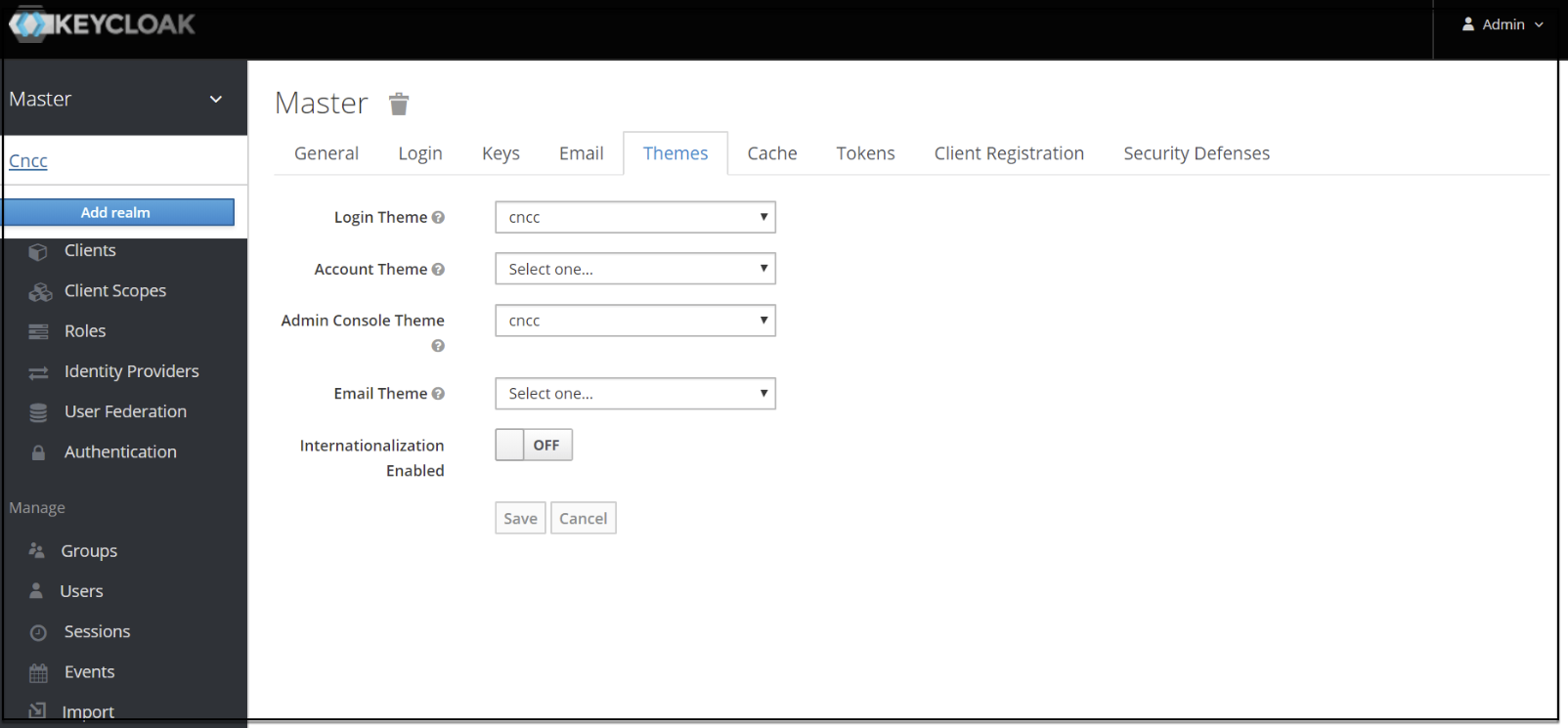The height and width of the screenshot is (728, 1568).
Task: Show help tooltip for Email Theme
Action: point(438,393)
